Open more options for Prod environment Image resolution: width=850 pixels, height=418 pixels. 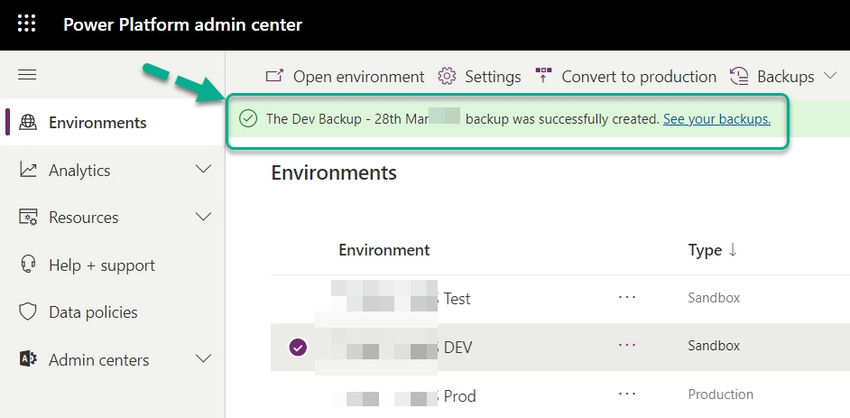coord(627,395)
